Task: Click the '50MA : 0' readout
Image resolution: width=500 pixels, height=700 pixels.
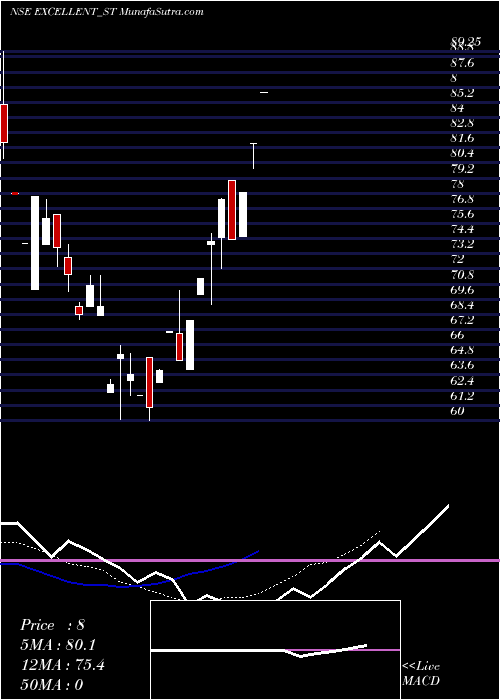Action: 52,685
